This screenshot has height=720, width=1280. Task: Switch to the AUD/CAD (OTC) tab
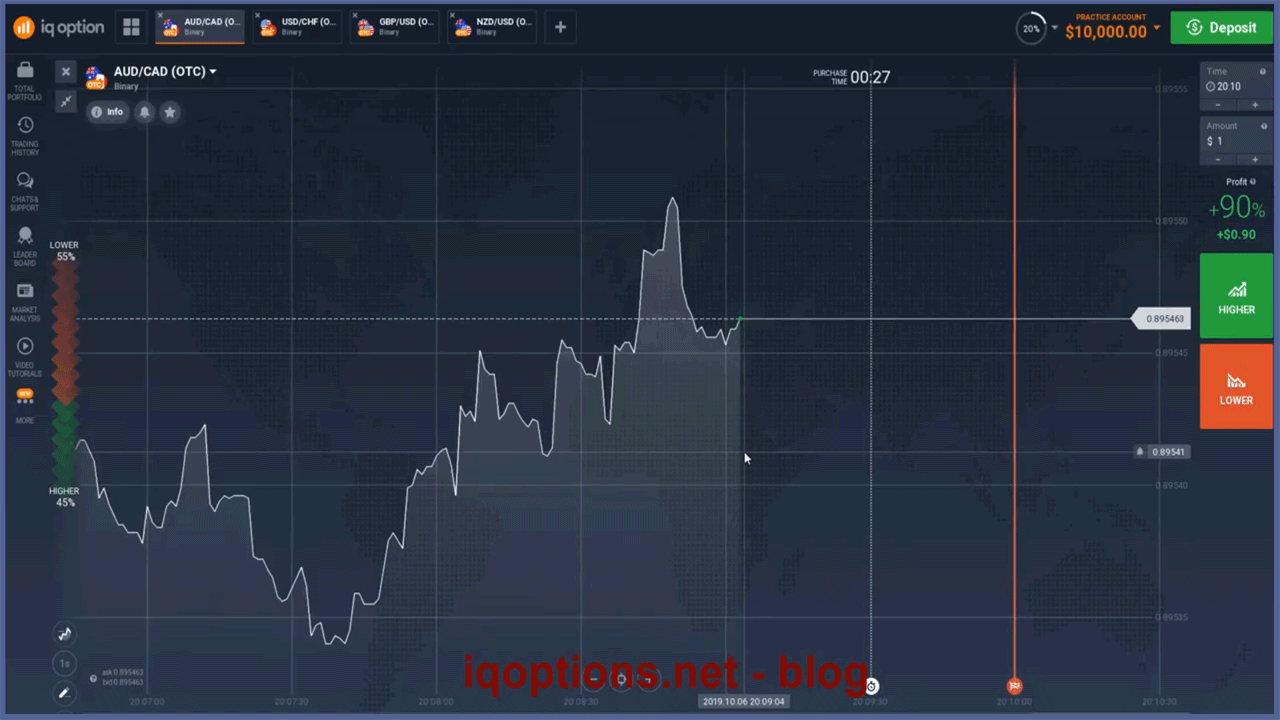click(200, 28)
